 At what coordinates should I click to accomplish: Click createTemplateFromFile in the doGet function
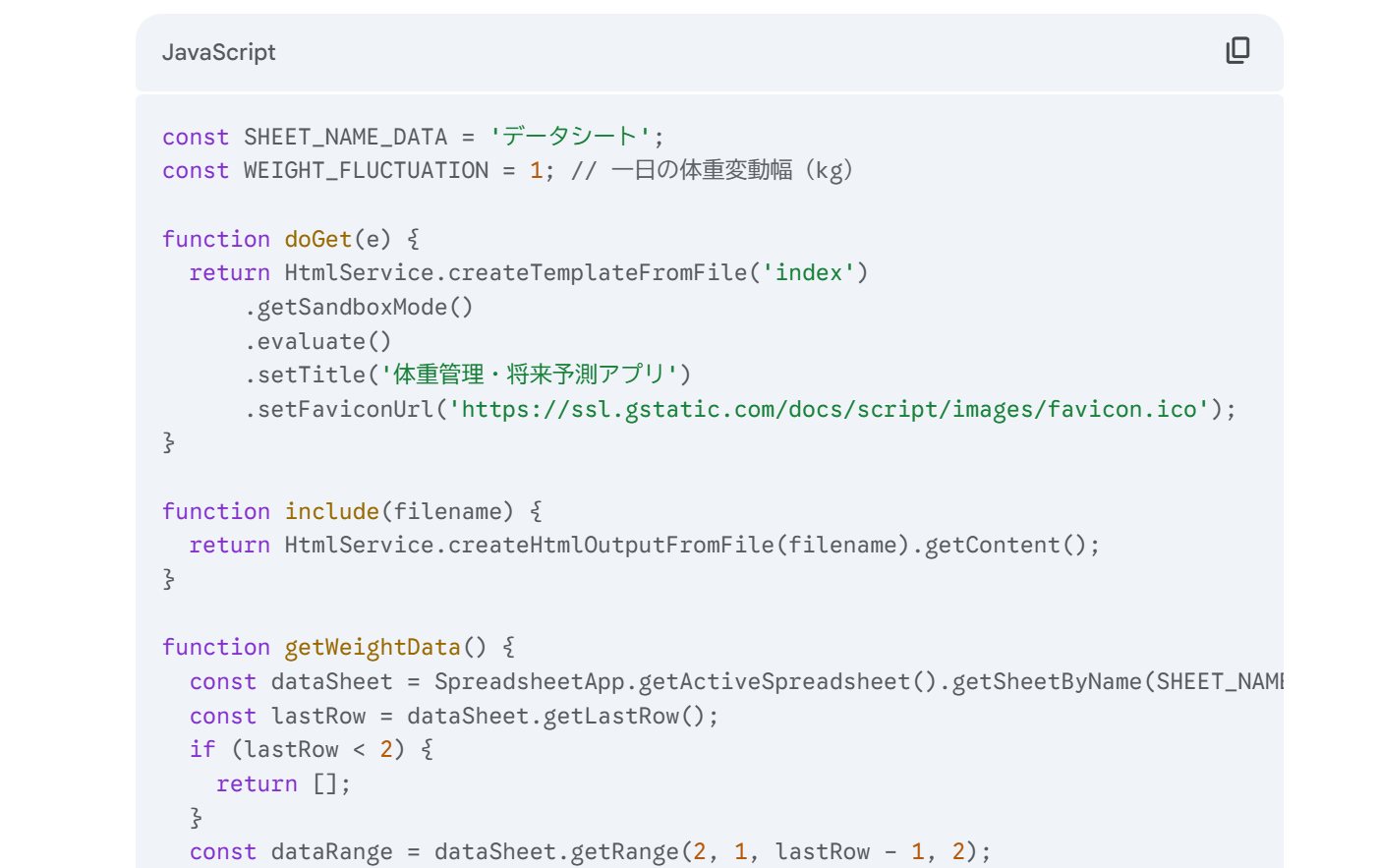coord(598,273)
